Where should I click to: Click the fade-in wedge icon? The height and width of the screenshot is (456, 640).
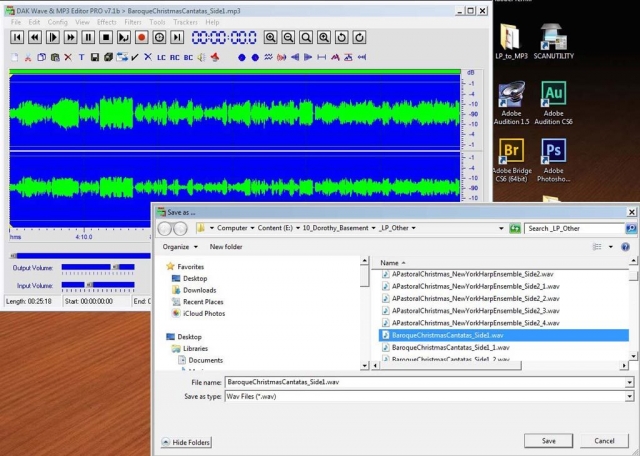pyautogui.click(x=295, y=58)
